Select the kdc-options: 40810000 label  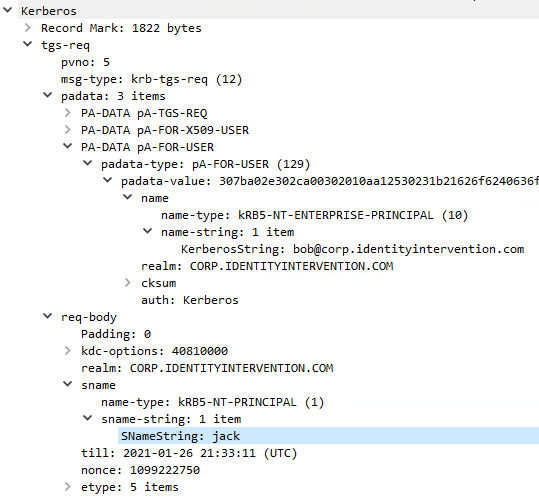(154, 351)
